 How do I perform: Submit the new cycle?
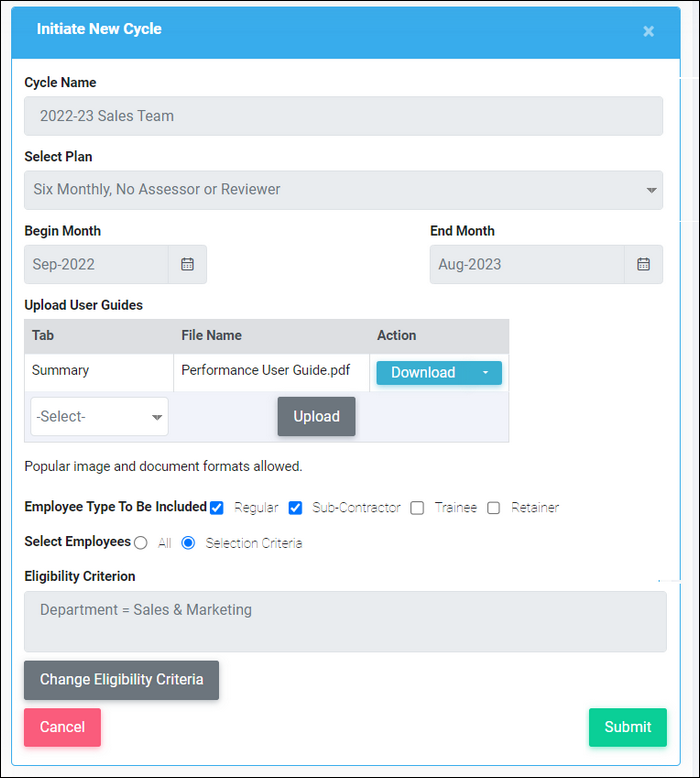click(x=628, y=727)
